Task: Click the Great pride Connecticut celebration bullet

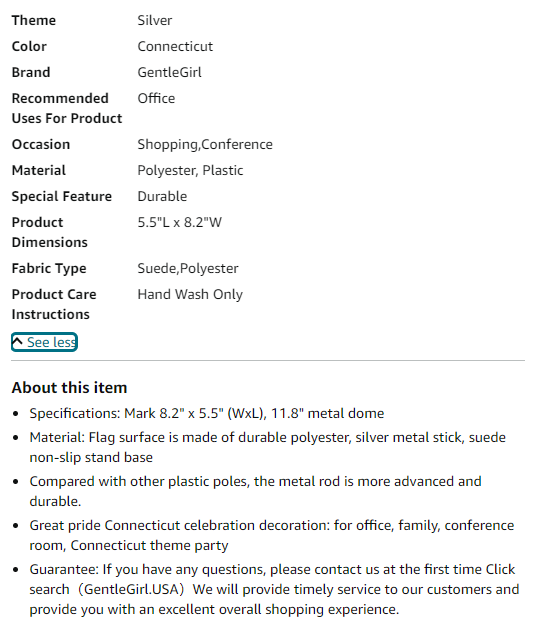Action: [x=272, y=535]
